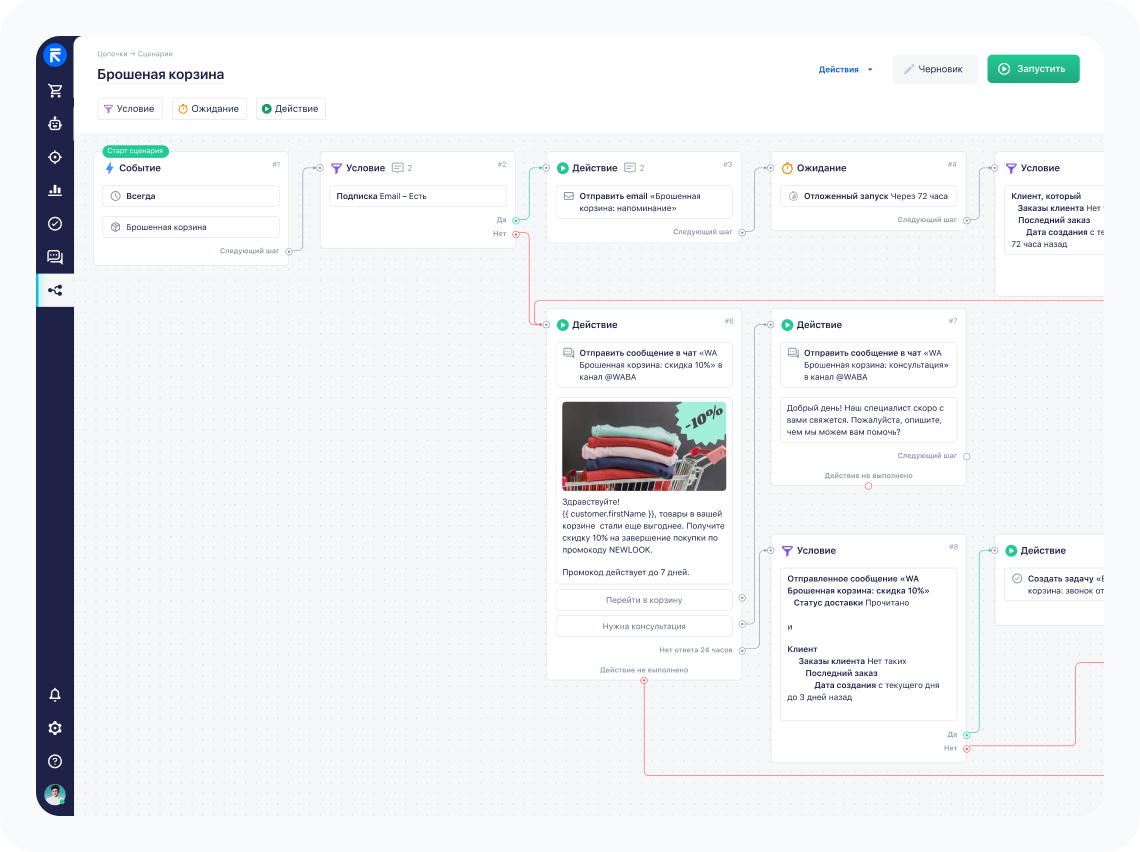Click the Перейти в корзину button
The image size is (1140, 852).
click(x=644, y=600)
